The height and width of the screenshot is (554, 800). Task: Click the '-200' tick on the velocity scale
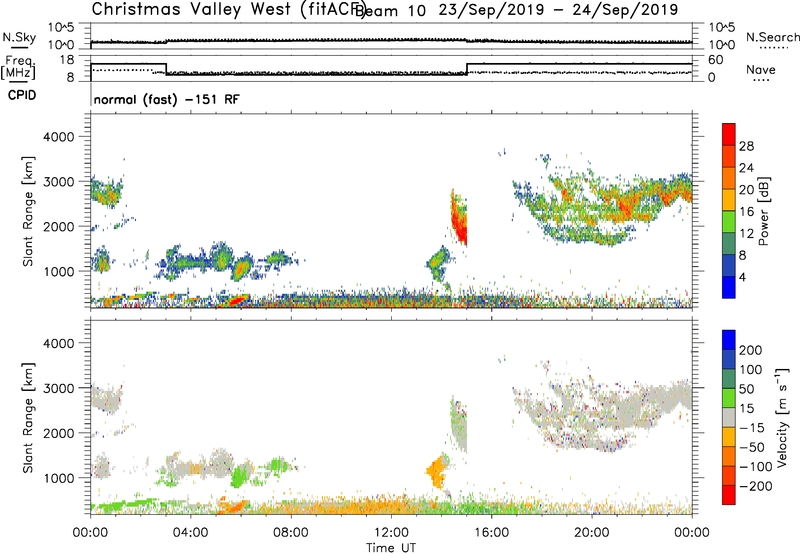pyautogui.click(x=755, y=486)
